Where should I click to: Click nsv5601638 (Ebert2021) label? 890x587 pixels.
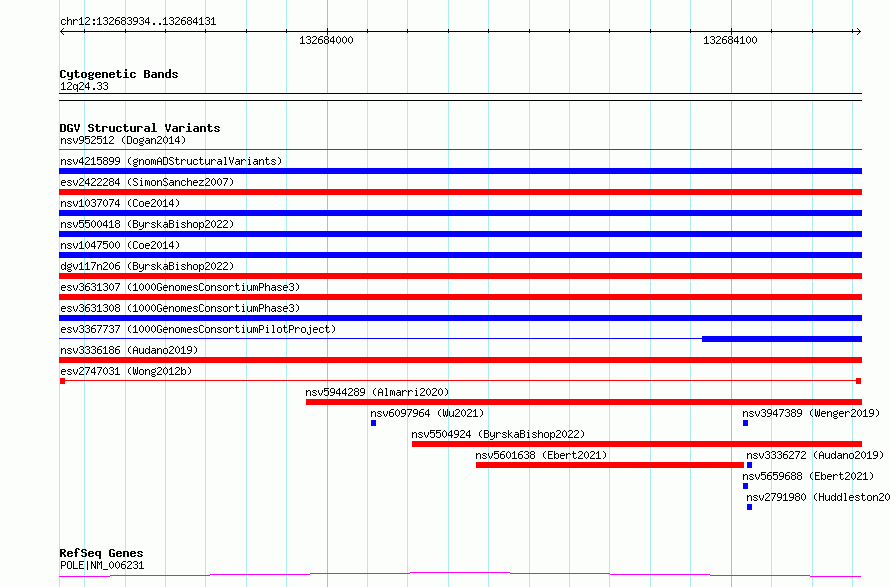pos(541,455)
